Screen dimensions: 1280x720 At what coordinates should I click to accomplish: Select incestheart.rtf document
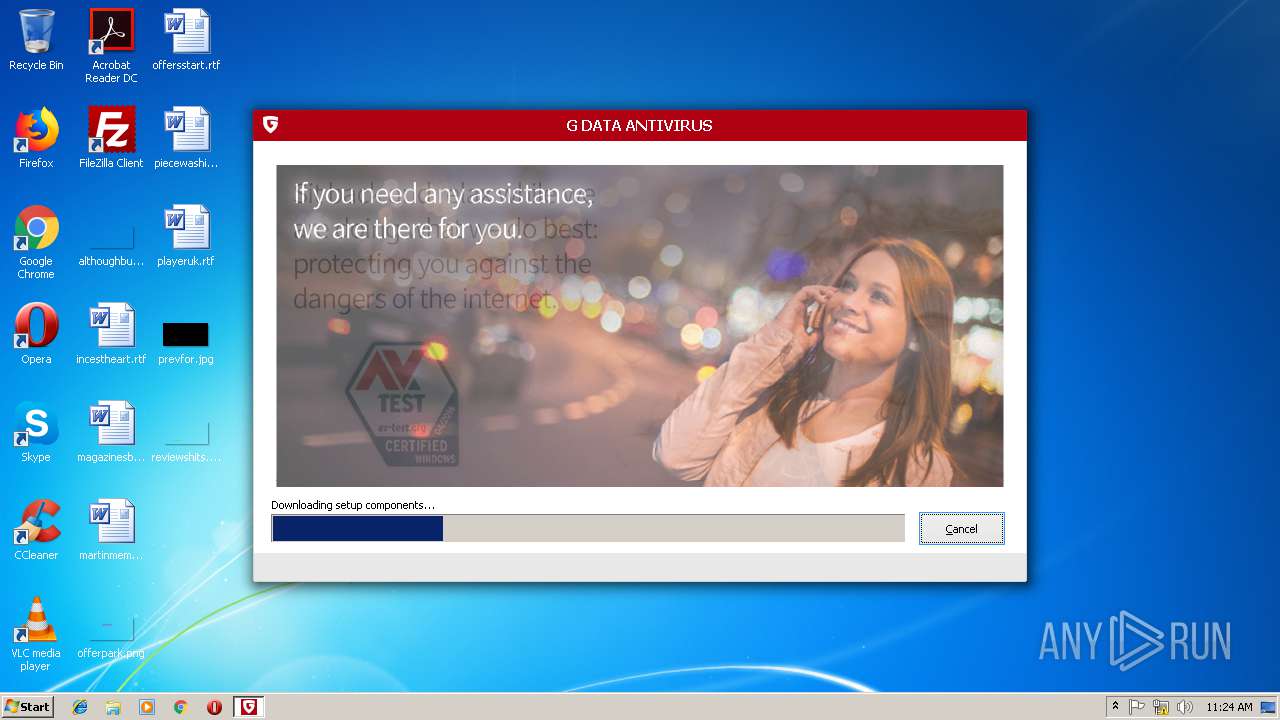click(111, 334)
